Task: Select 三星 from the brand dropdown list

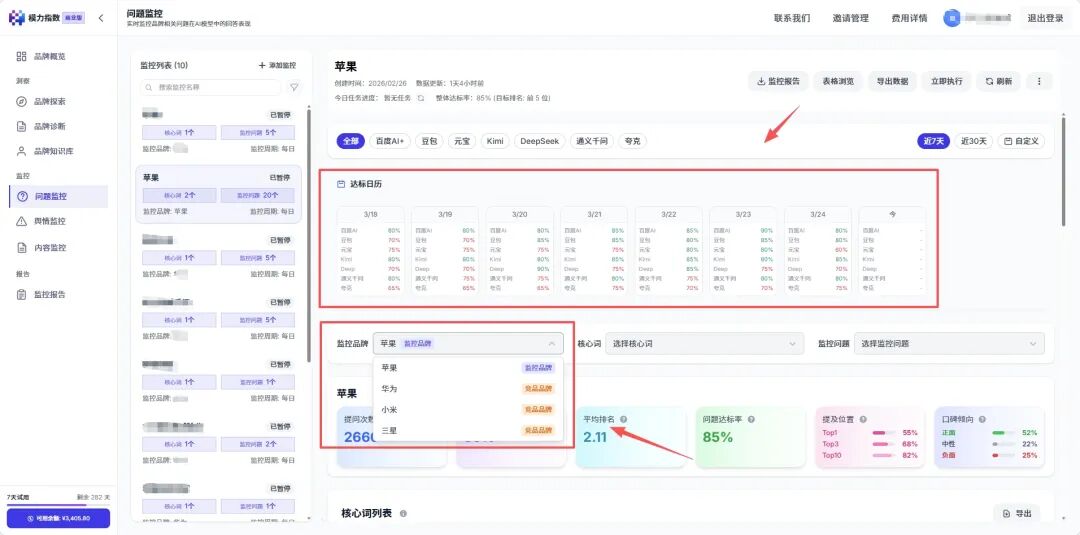Action: coord(468,431)
